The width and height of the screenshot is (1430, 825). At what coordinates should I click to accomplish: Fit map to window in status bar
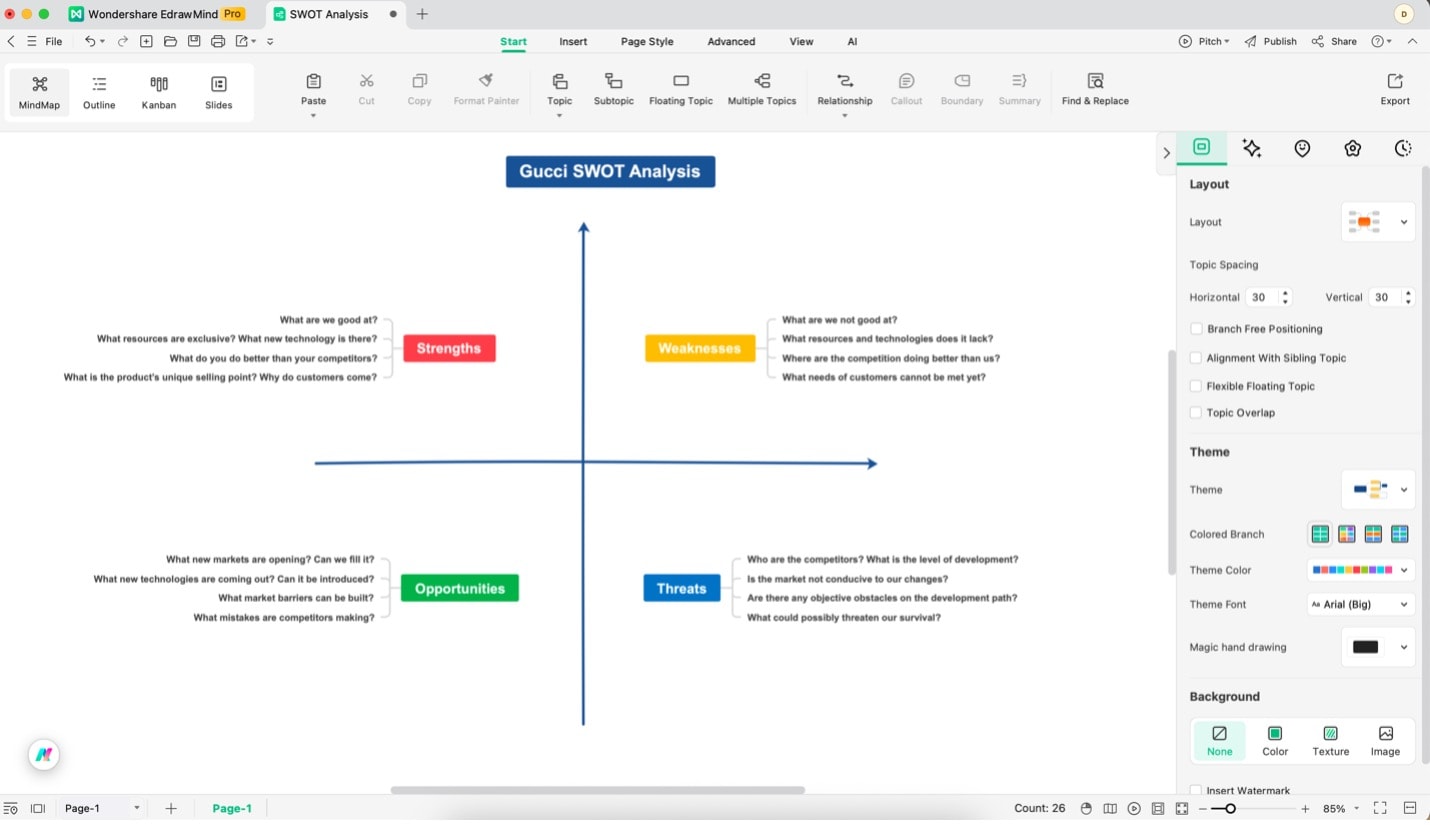[1182, 808]
